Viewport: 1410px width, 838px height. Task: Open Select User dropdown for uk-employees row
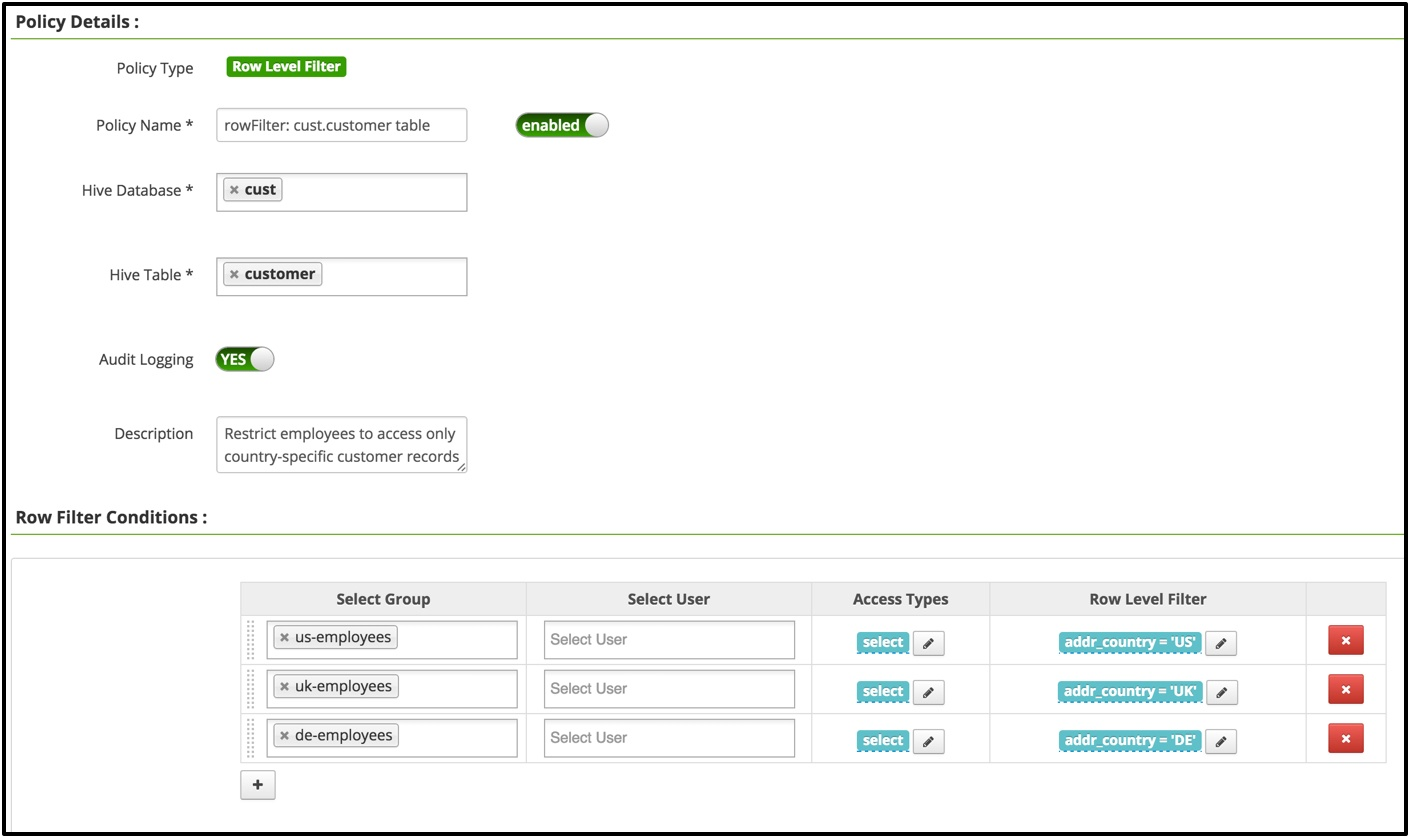668,689
